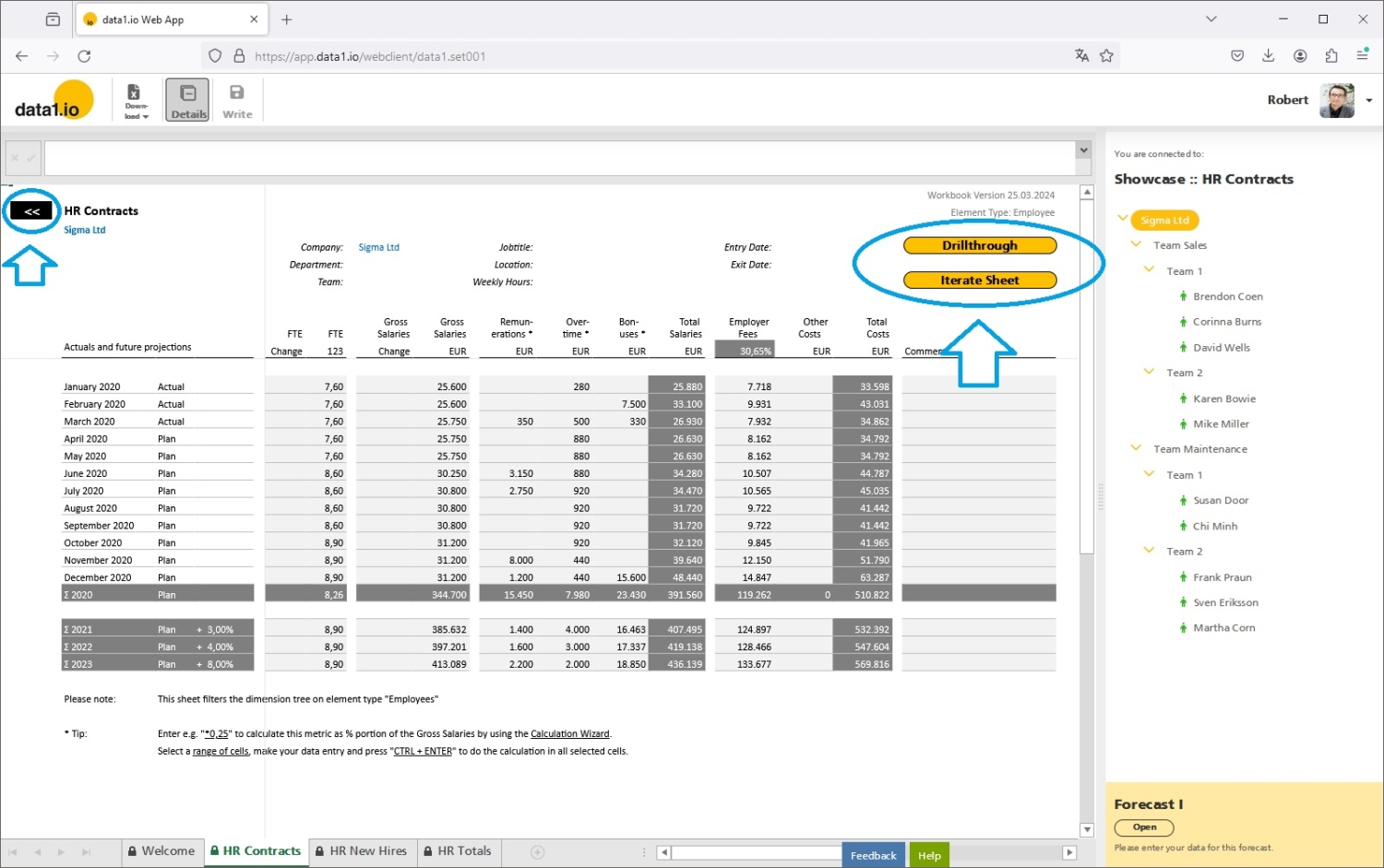Image resolution: width=1384 pixels, height=868 pixels.
Task: Click the cancel X icon in formula bar
Action: [15, 158]
